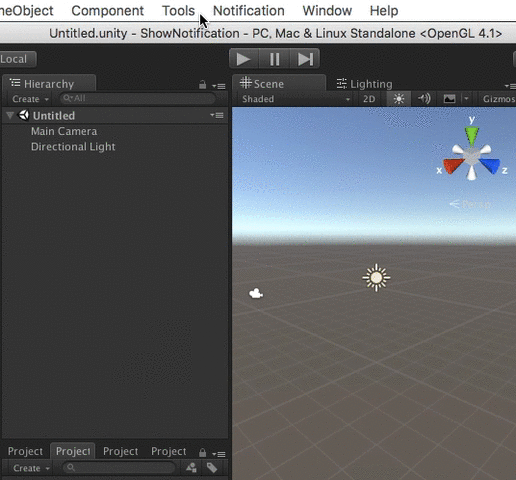Click green Y axis cone on gizmo
Image resolution: width=516 pixels, height=480 pixels.
472,135
